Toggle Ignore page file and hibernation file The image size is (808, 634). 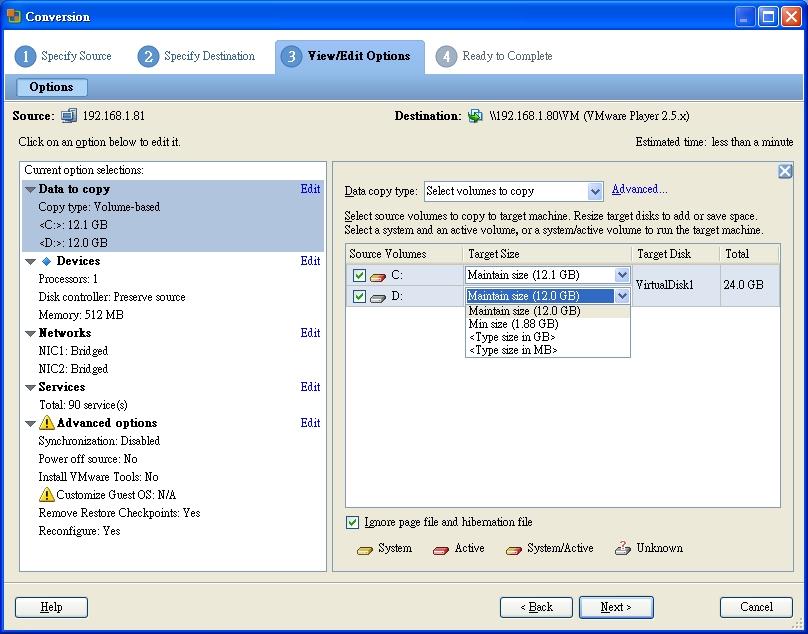[352, 522]
